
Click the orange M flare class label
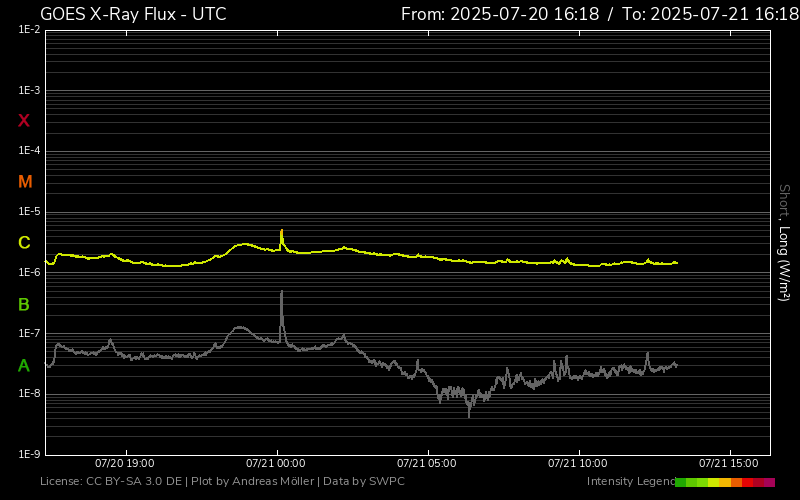tap(25, 182)
